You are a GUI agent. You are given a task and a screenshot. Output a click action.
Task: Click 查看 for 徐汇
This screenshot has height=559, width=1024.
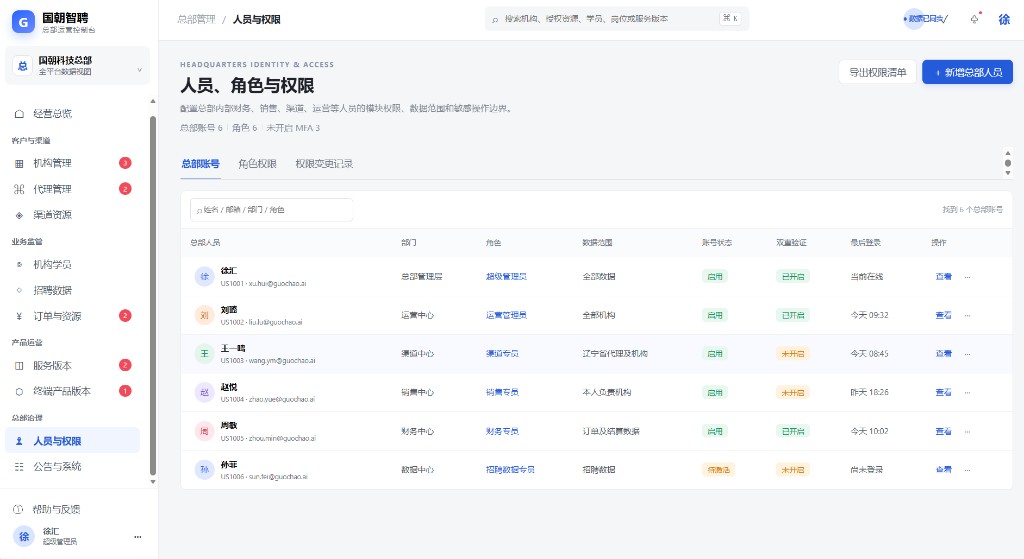(944, 277)
